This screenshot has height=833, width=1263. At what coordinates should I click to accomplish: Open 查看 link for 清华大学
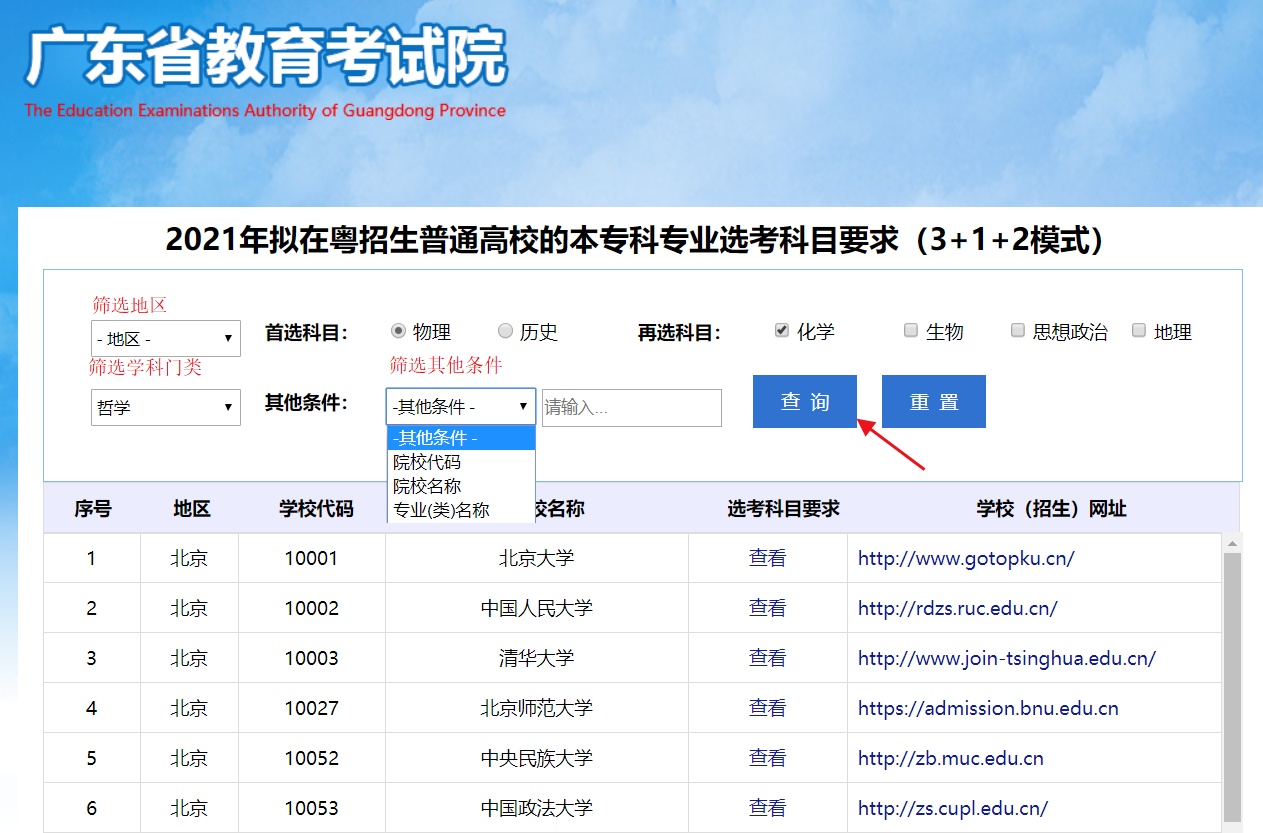point(767,658)
